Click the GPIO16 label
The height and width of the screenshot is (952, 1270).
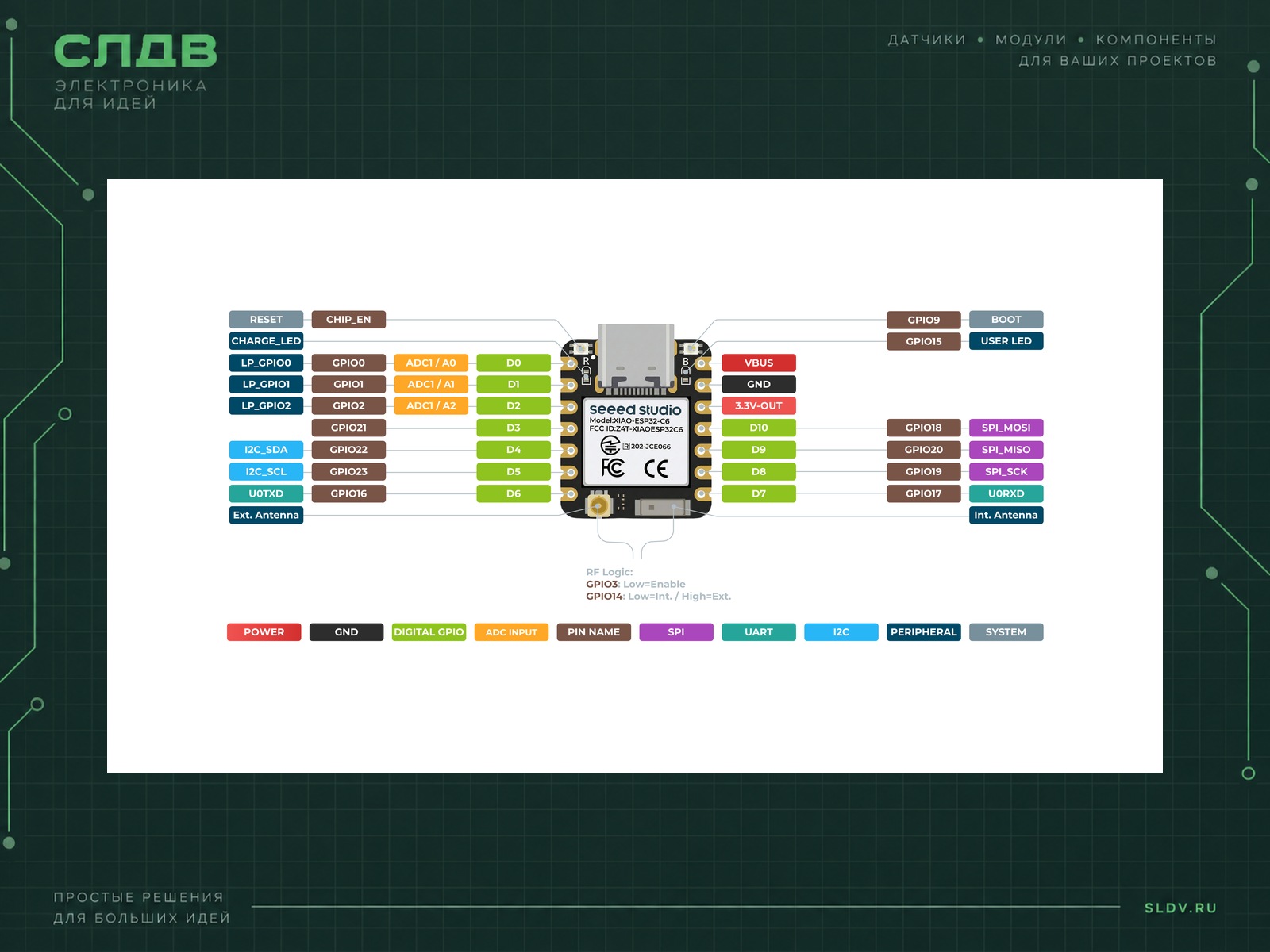348,493
